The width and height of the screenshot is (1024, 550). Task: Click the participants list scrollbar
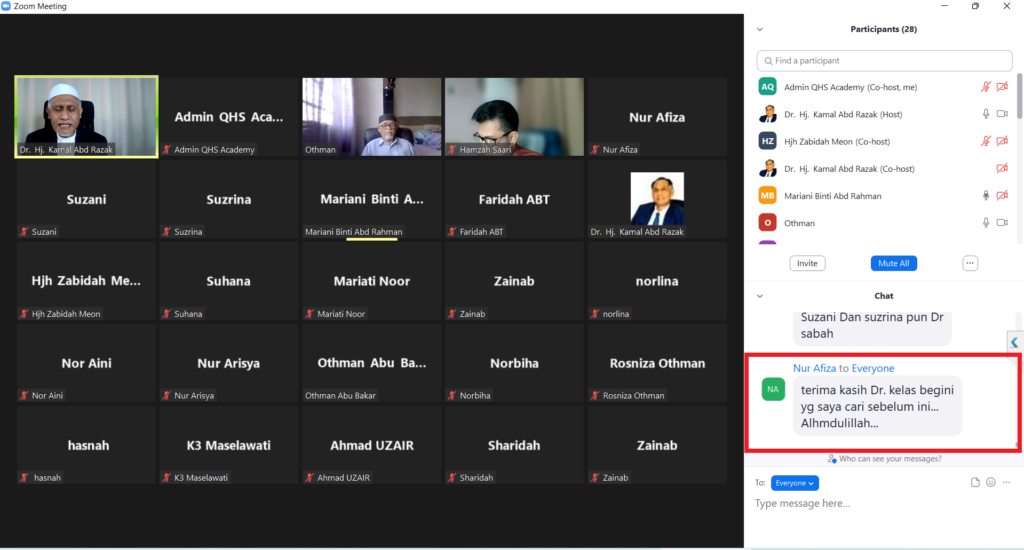click(1019, 95)
